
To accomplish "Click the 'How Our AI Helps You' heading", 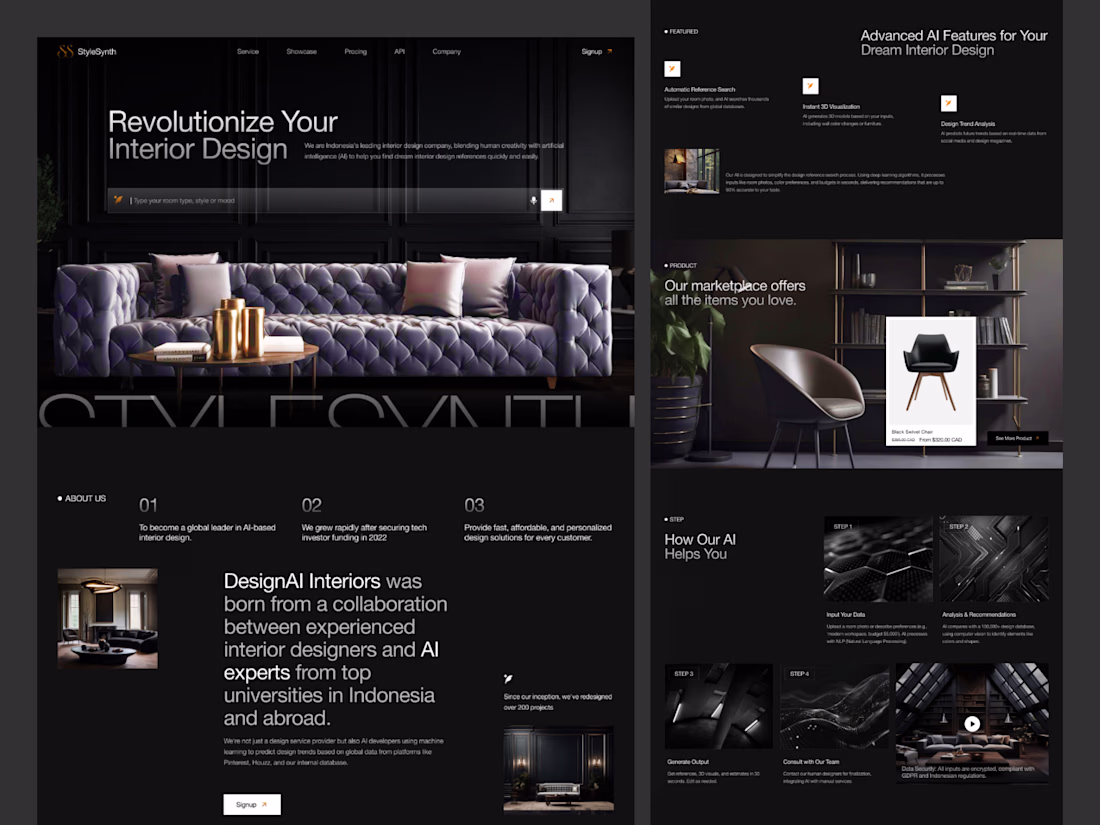I will (x=700, y=546).
